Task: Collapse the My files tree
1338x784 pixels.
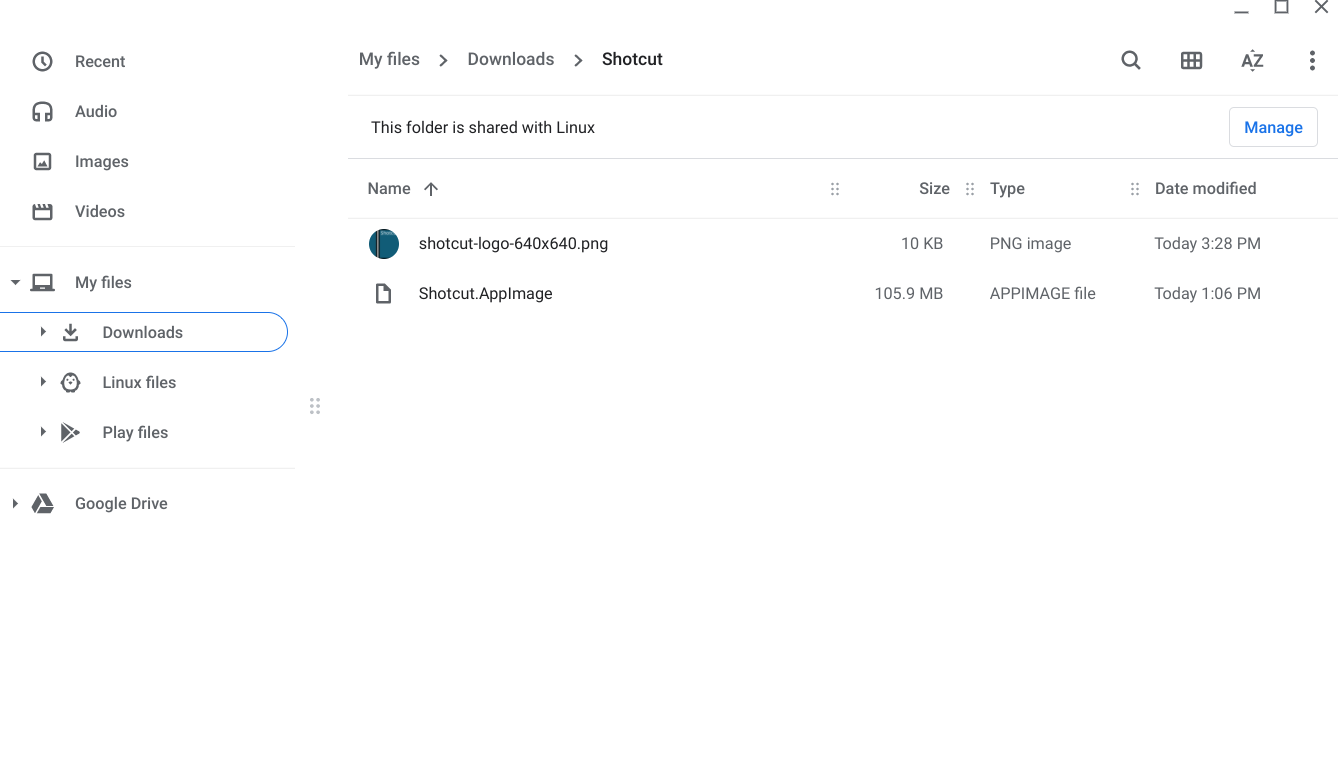Action: tap(15, 283)
